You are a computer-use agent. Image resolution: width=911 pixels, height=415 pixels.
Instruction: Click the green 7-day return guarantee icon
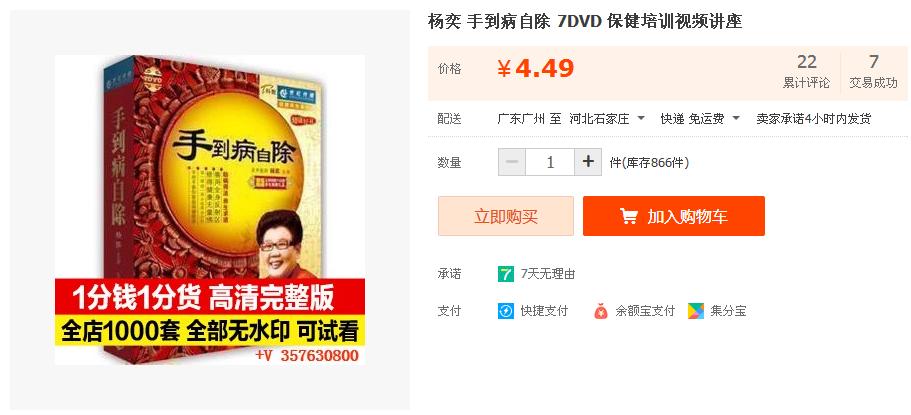(506, 274)
